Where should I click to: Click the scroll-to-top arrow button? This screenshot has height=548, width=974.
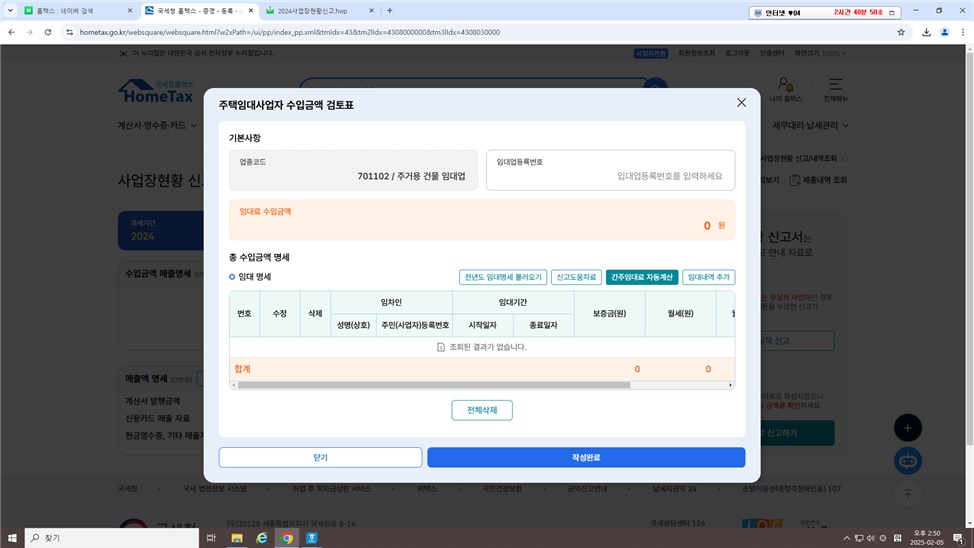point(908,494)
